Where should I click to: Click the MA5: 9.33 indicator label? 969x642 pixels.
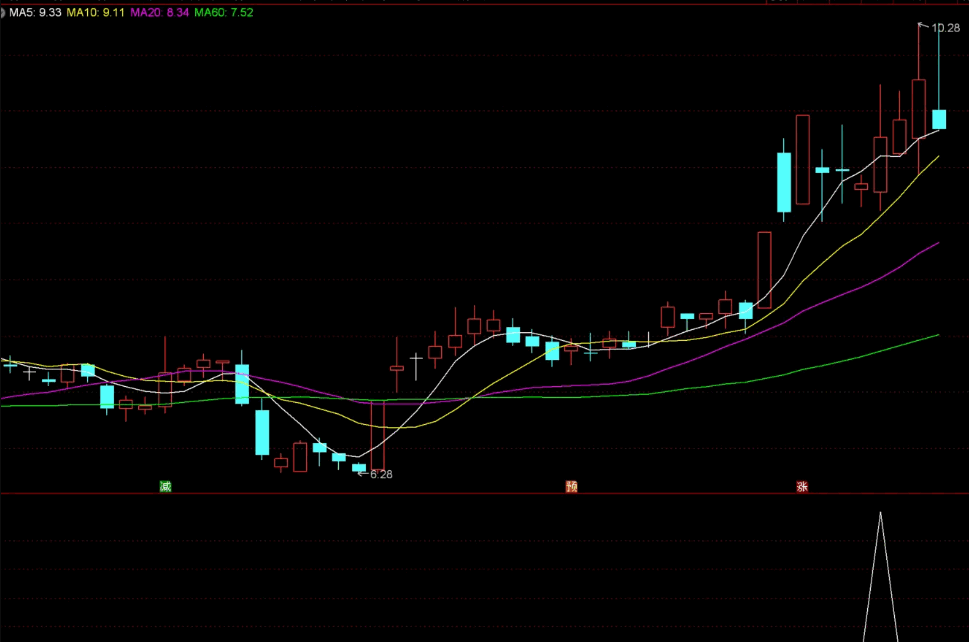35,12
